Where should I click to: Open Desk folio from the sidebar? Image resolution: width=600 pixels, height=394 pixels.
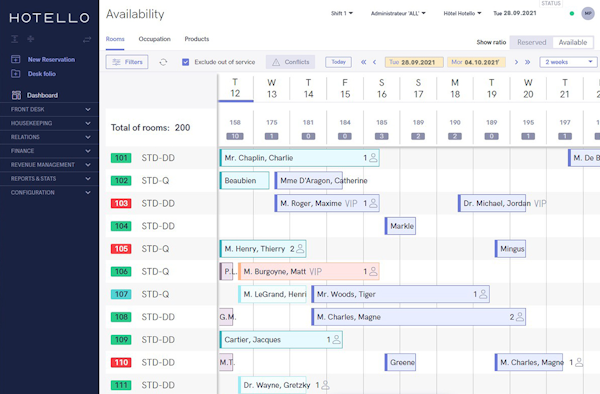(42, 73)
